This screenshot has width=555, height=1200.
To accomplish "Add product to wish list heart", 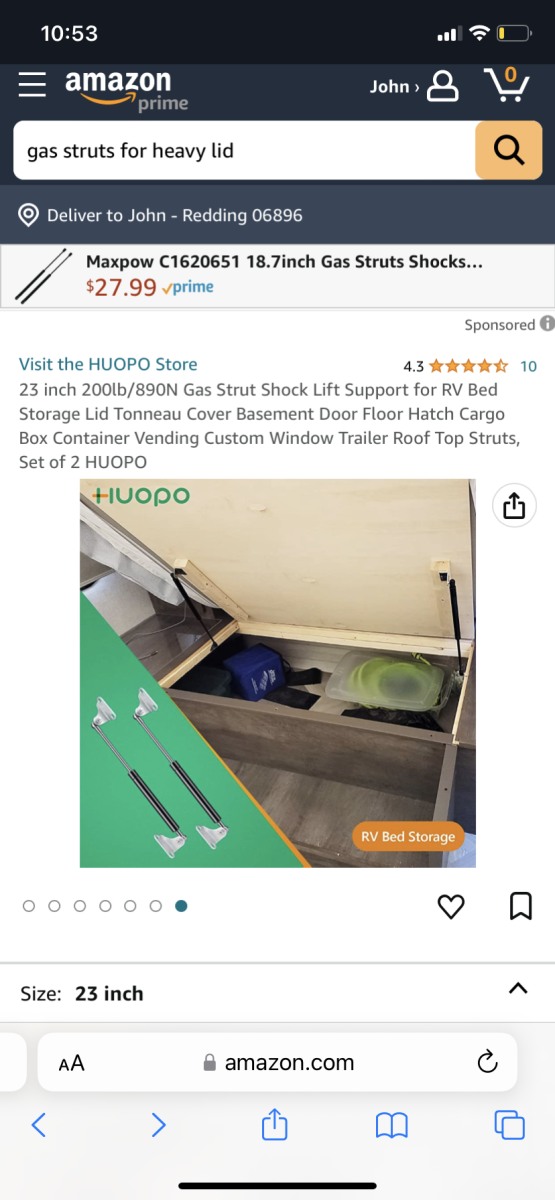I will tap(452, 907).
